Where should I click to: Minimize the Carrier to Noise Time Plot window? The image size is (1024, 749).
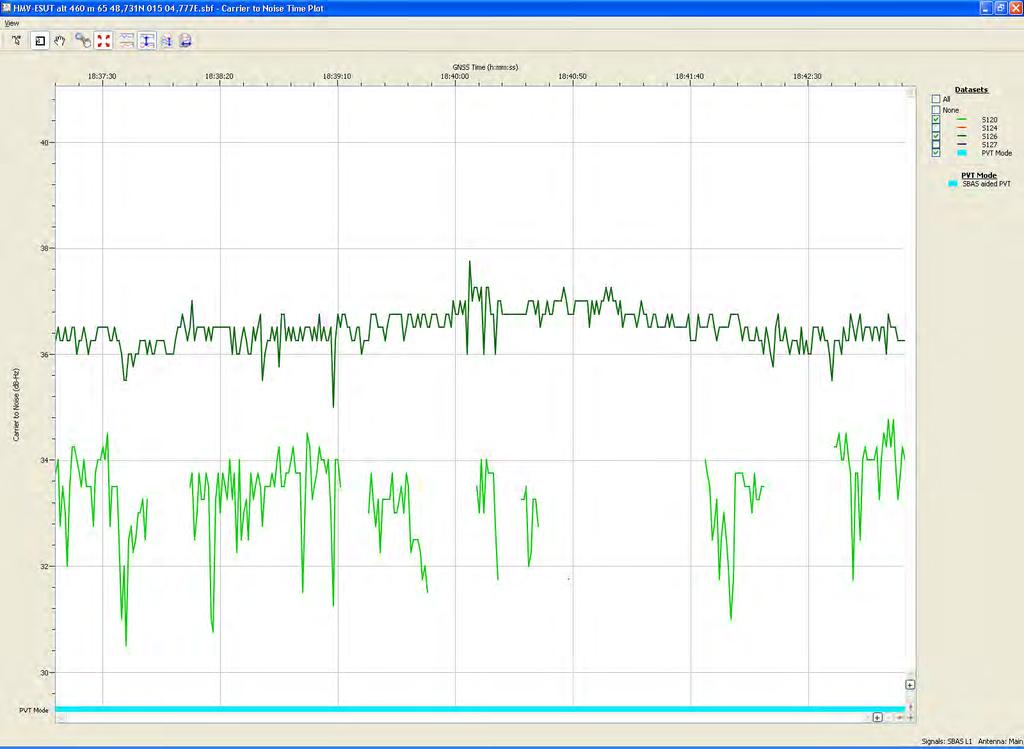986,8
